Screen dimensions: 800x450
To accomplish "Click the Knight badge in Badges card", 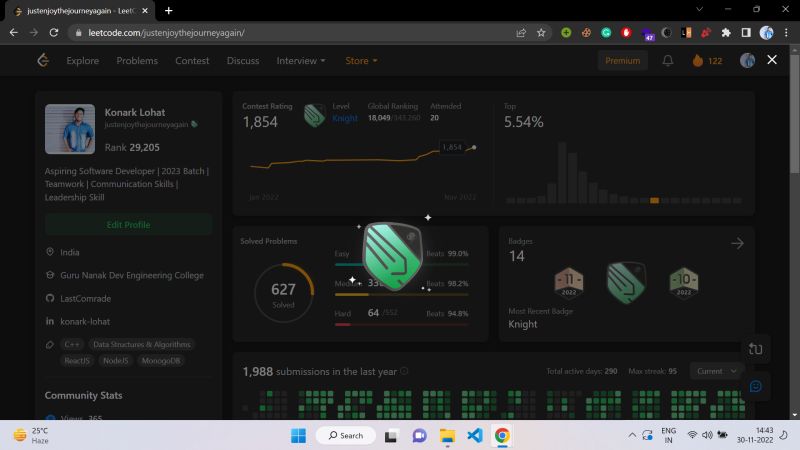I will click(626, 282).
